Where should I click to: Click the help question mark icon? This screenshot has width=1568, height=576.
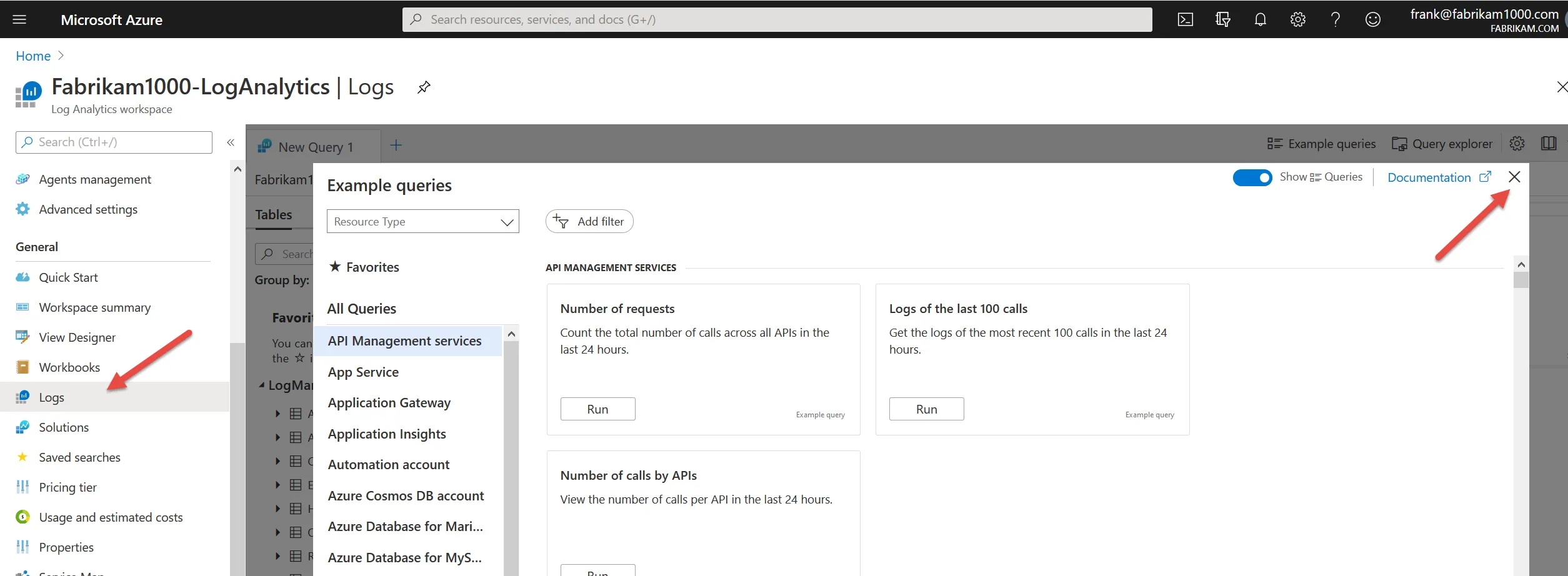[1335, 20]
